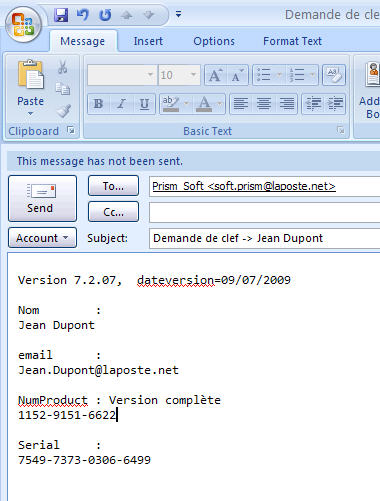Click the Cc... button

113,212
